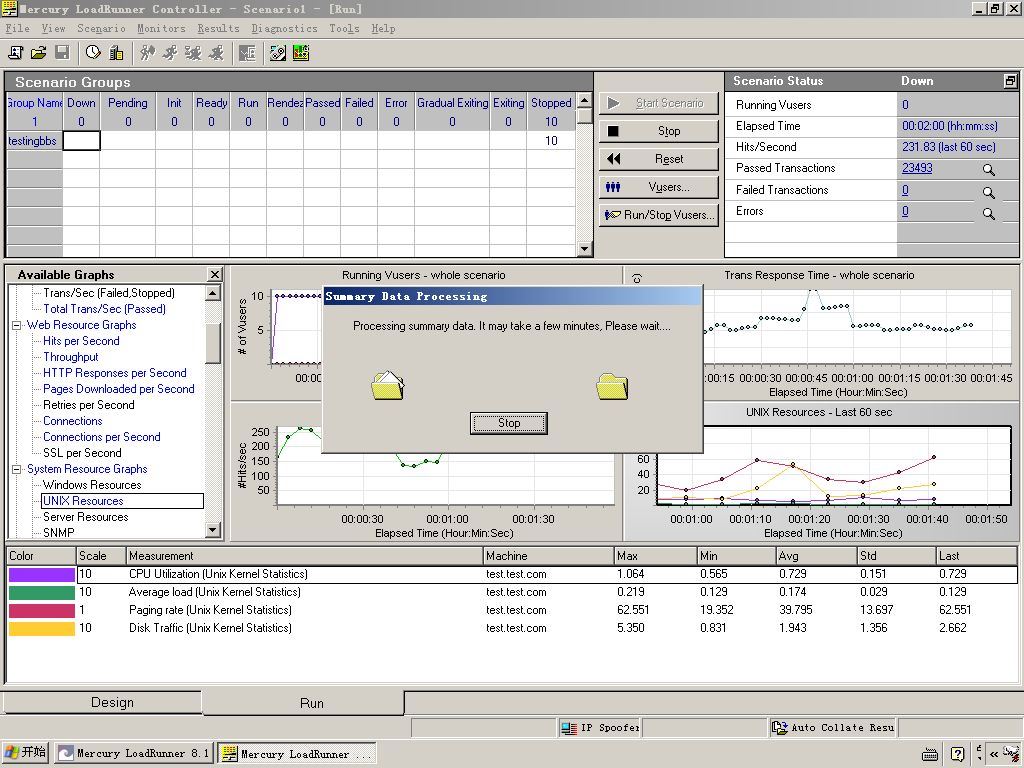The width and height of the screenshot is (1024, 768).
Task: Click the red Paging rate color swatch
Action: (41, 611)
